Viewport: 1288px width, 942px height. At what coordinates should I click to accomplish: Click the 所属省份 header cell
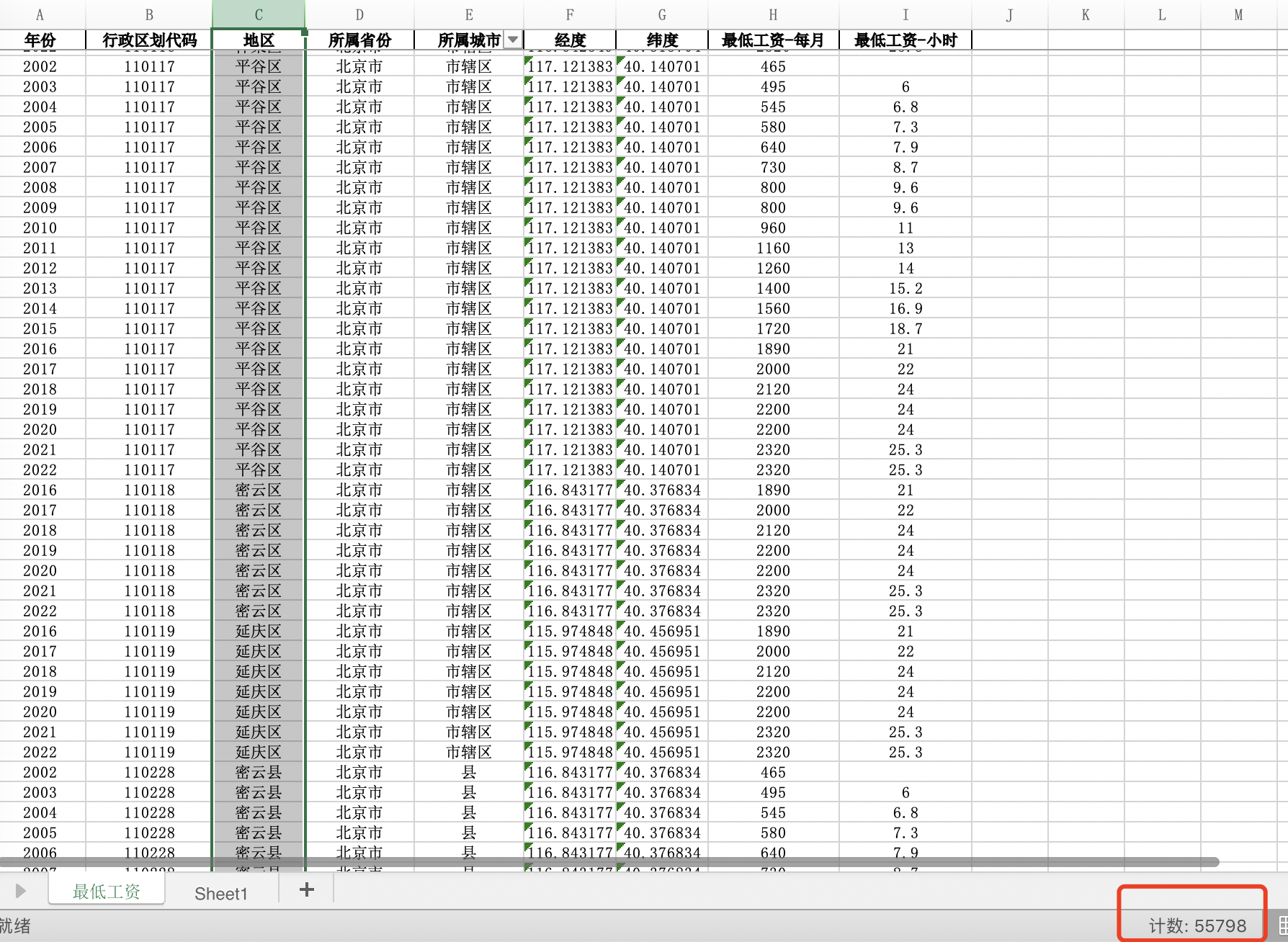(x=359, y=40)
